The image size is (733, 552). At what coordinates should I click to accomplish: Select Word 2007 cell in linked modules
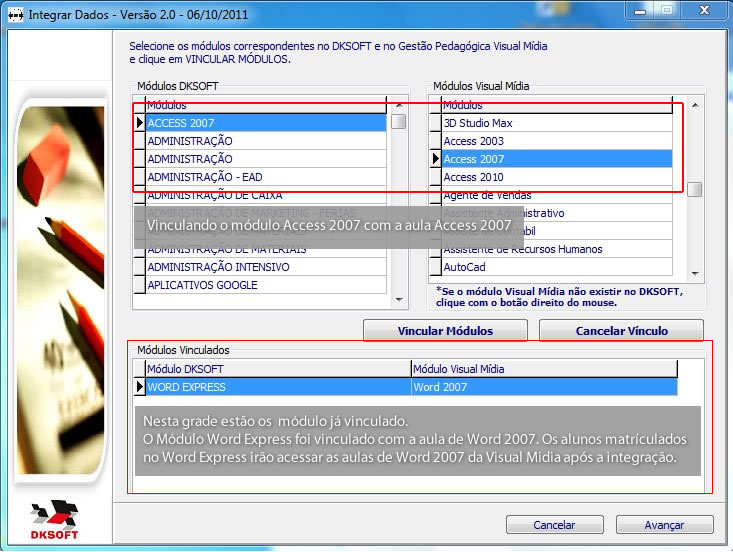point(544,387)
